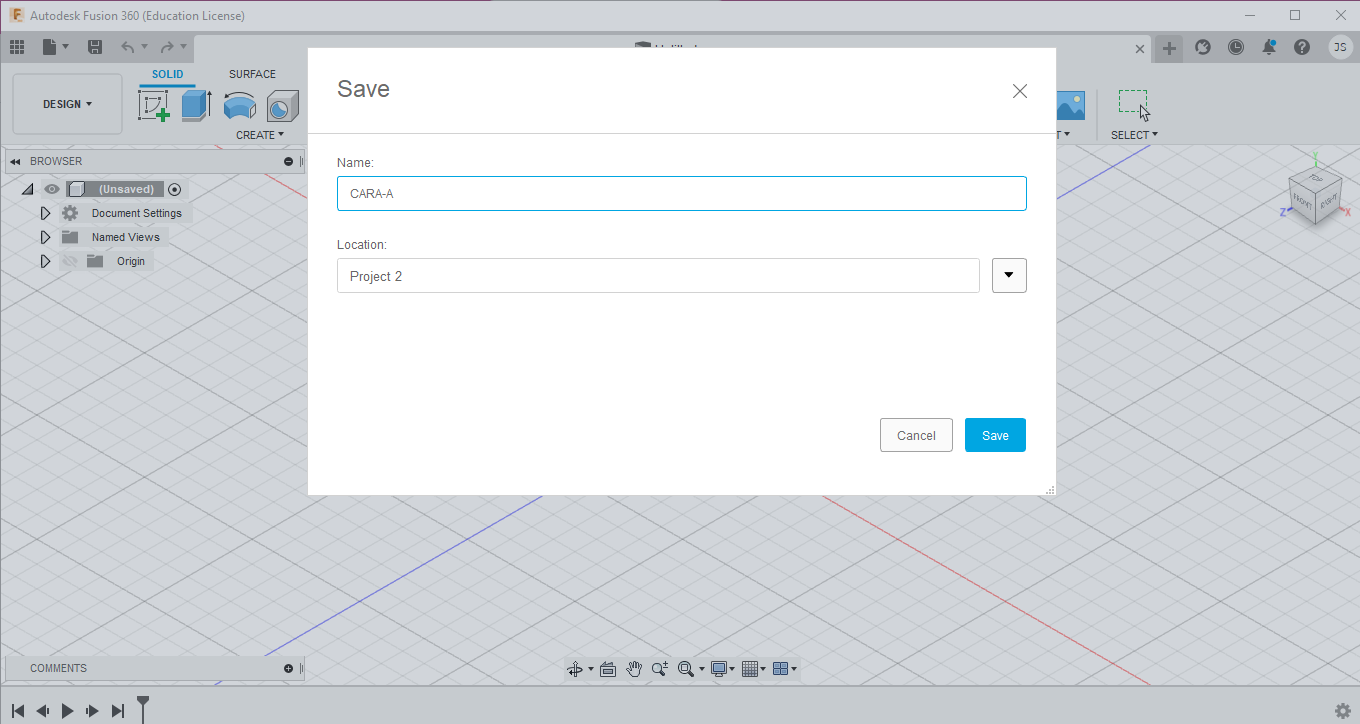Show the hidden Origin folder
The height and width of the screenshot is (724, 1360).
[69, 261]
